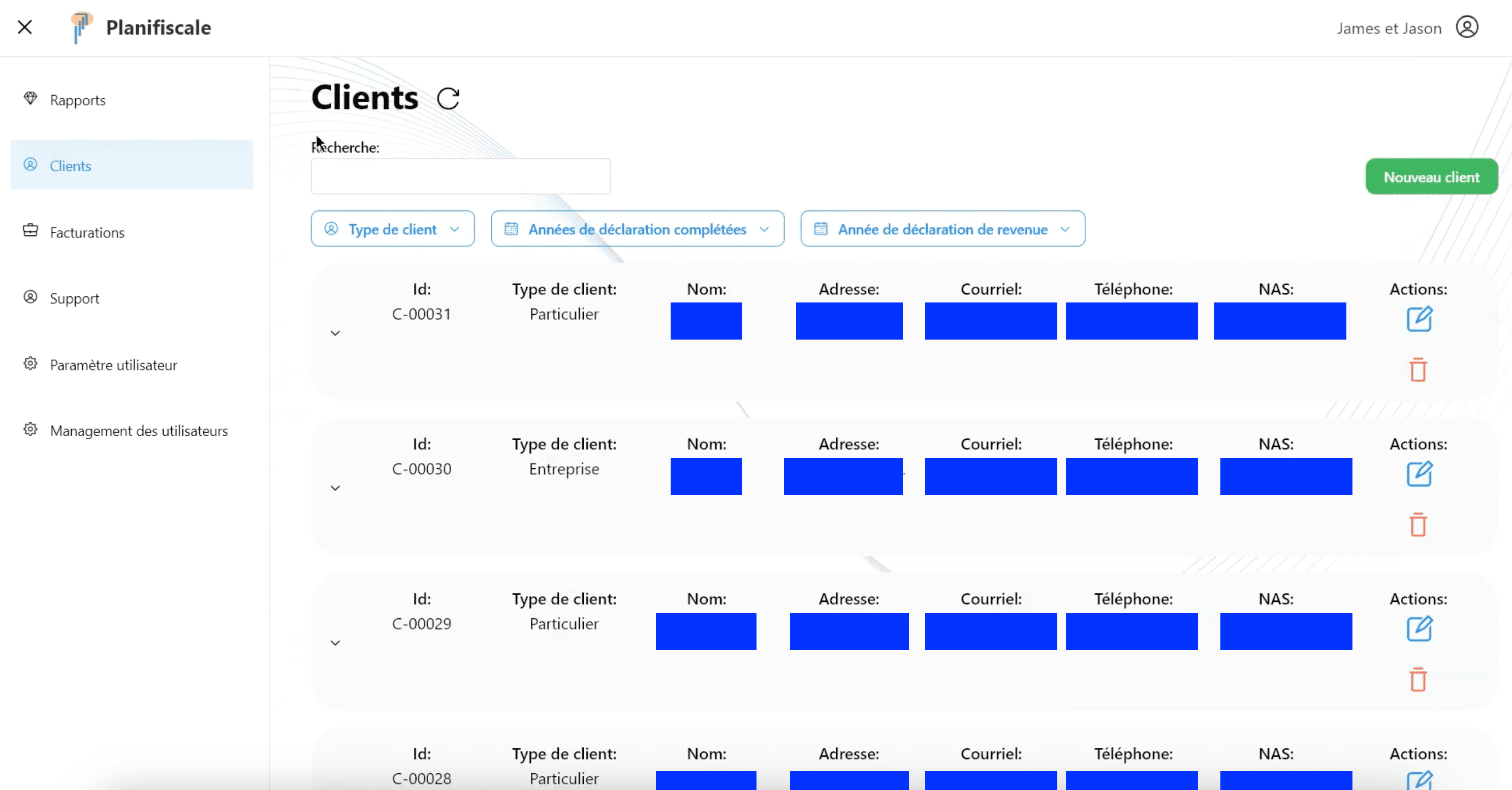Edit client C-00029 using the pencil icon
The width and height of the screenshot is (1512, 790).
[x=1419, y=628]
